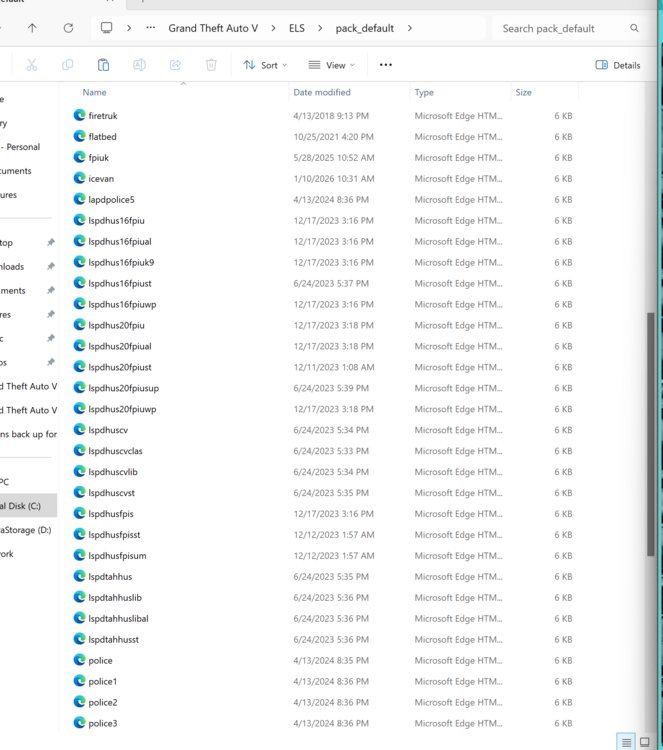
Task: Click the search magnifier icon
Action: [x=634, y=28]
